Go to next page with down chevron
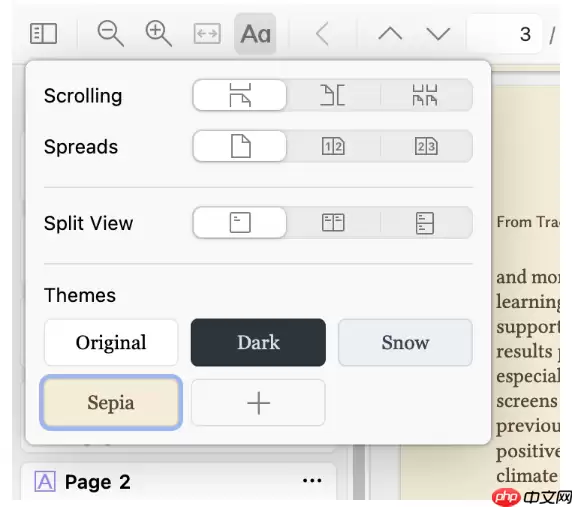This screenshot has height=507, width=573. coord(438,34)
